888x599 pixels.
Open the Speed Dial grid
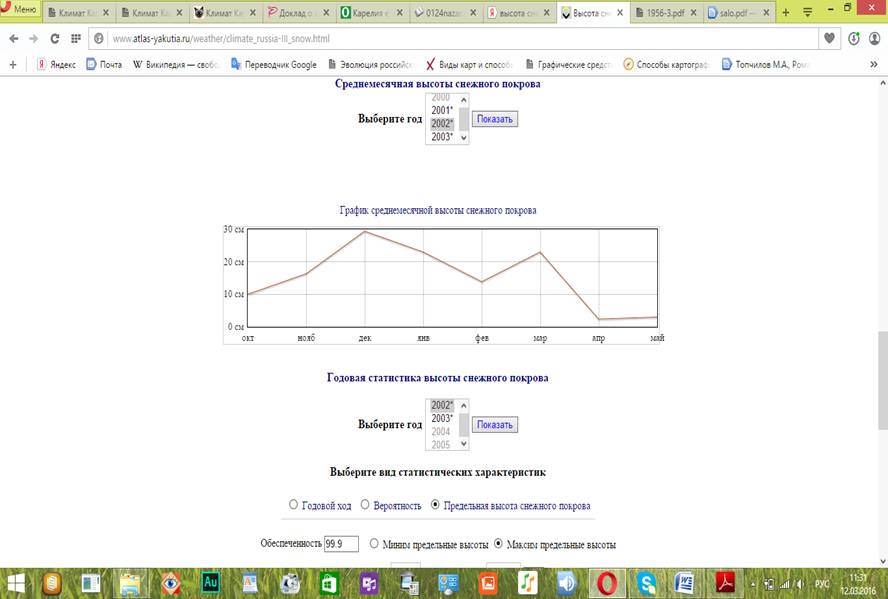[x=75, y=38]
